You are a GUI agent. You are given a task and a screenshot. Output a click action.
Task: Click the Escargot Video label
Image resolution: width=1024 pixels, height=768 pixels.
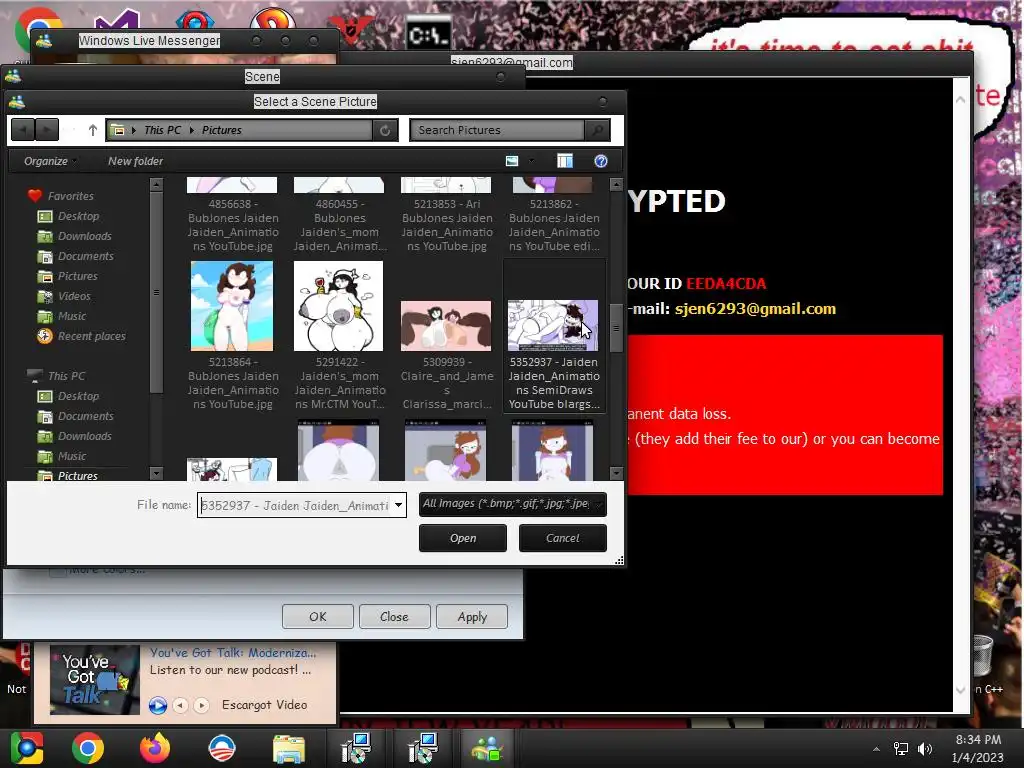264,705
